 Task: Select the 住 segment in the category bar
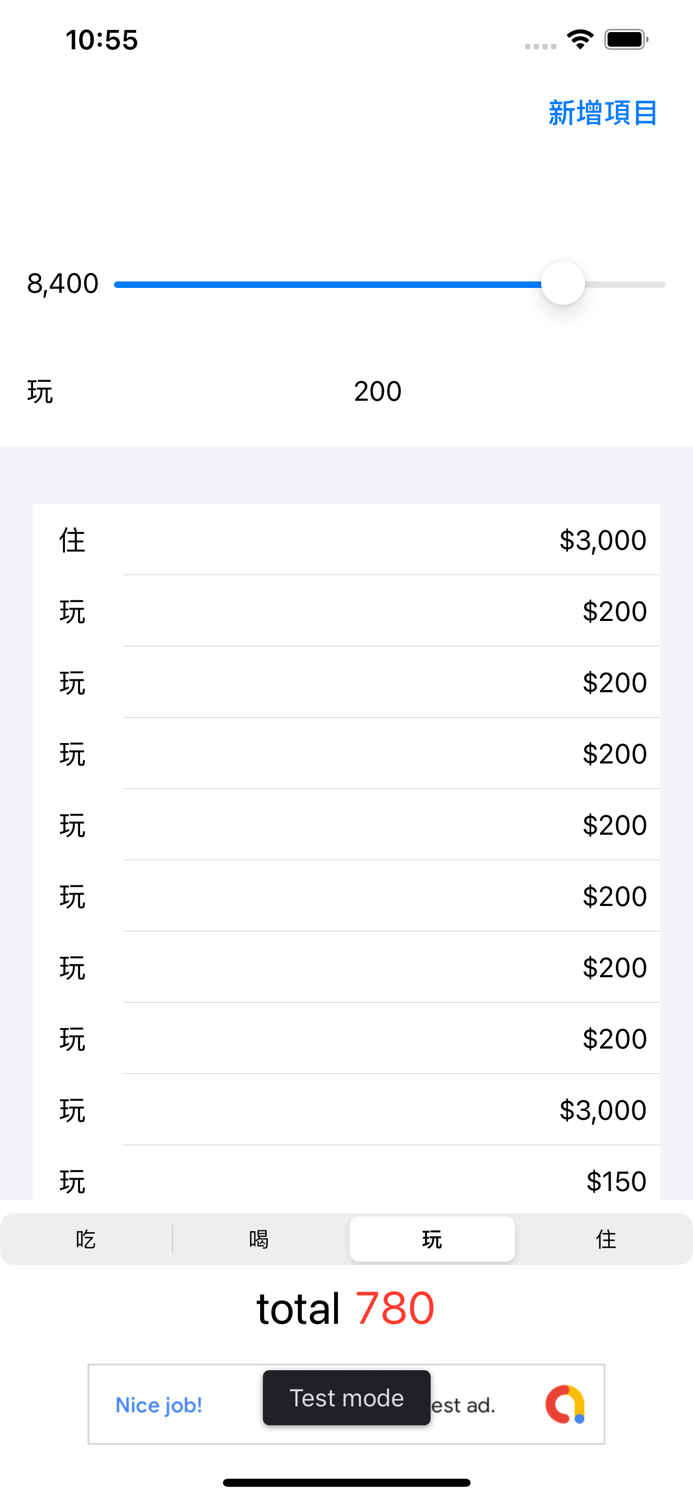(x=605, y=1240)
